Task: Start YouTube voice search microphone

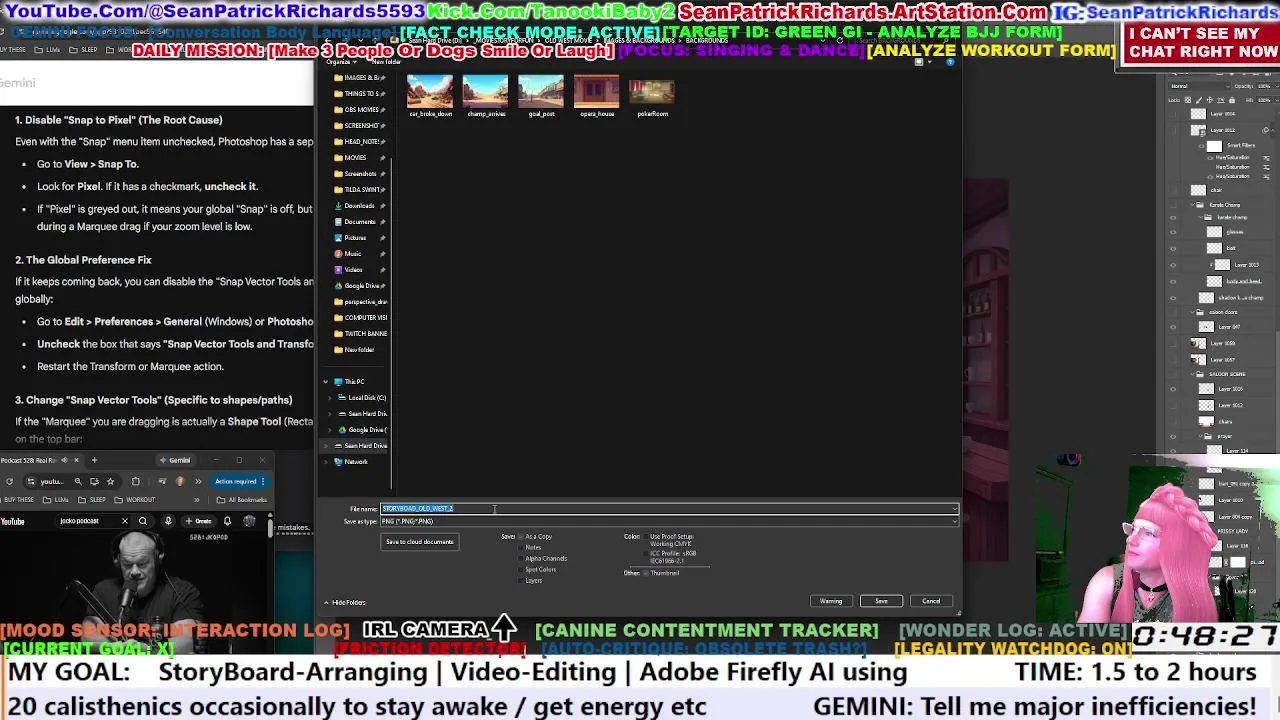Action: [168, 521]
